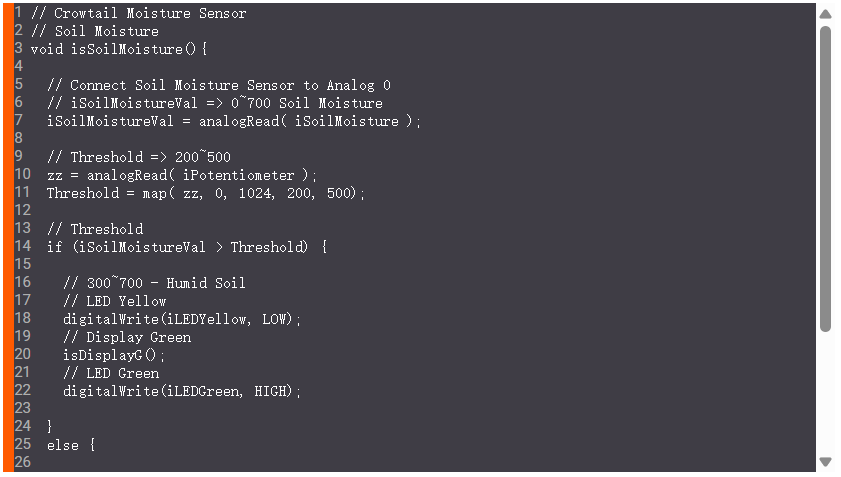
Task: Click 'digitalWrite(iLEDYellow, LOW);' line
Action: pos(182,319)
